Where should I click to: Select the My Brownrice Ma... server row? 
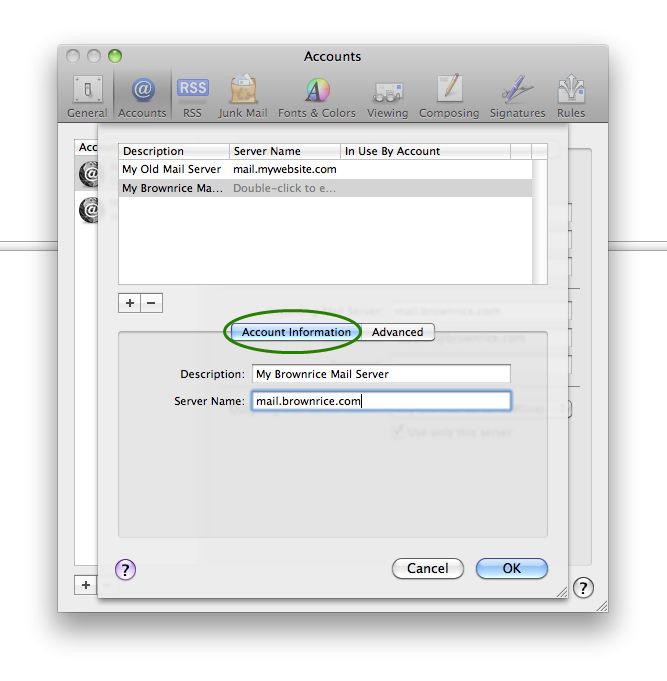click(x=325, y=188)
